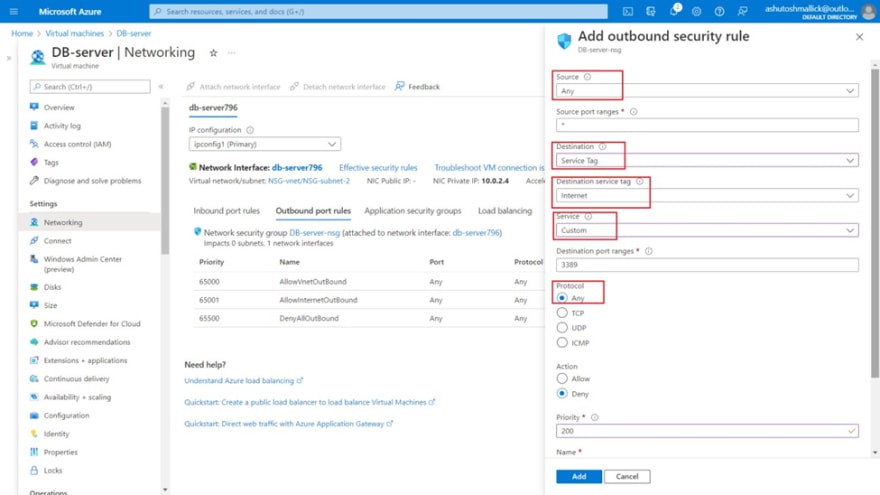Screen dimensions: 880x495
Task: Open the db-server796 network interface link
Action: tap(297, 168)
